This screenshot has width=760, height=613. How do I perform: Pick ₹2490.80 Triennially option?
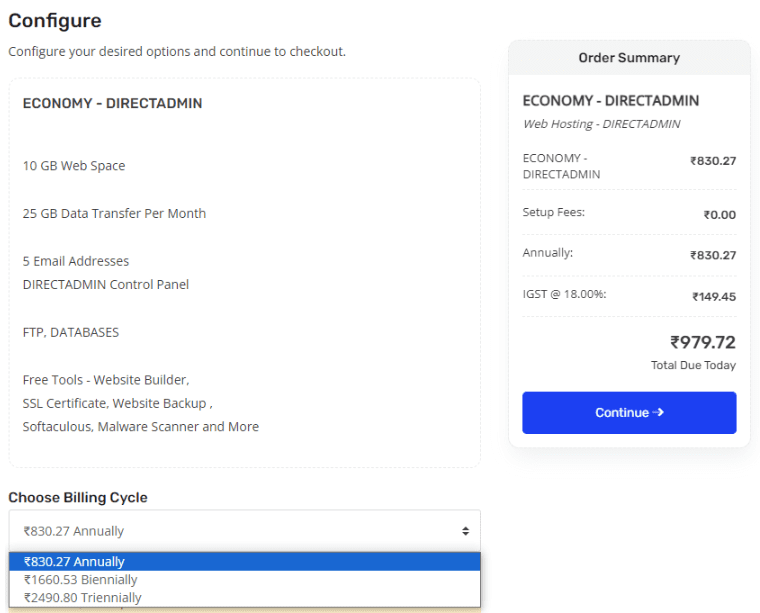tap(244, 597)
